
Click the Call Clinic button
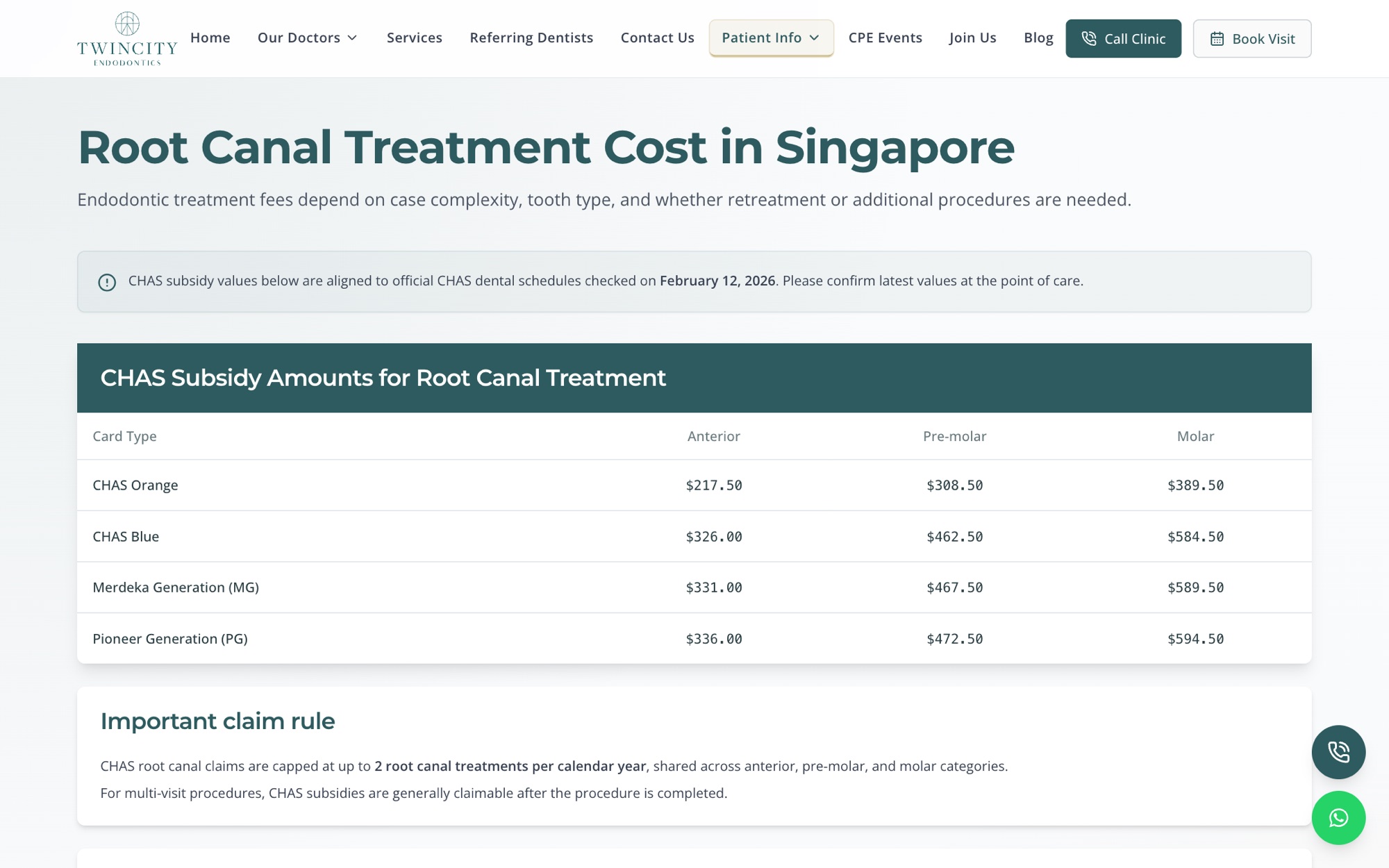pyautogui.click(x=1123, y=39)
